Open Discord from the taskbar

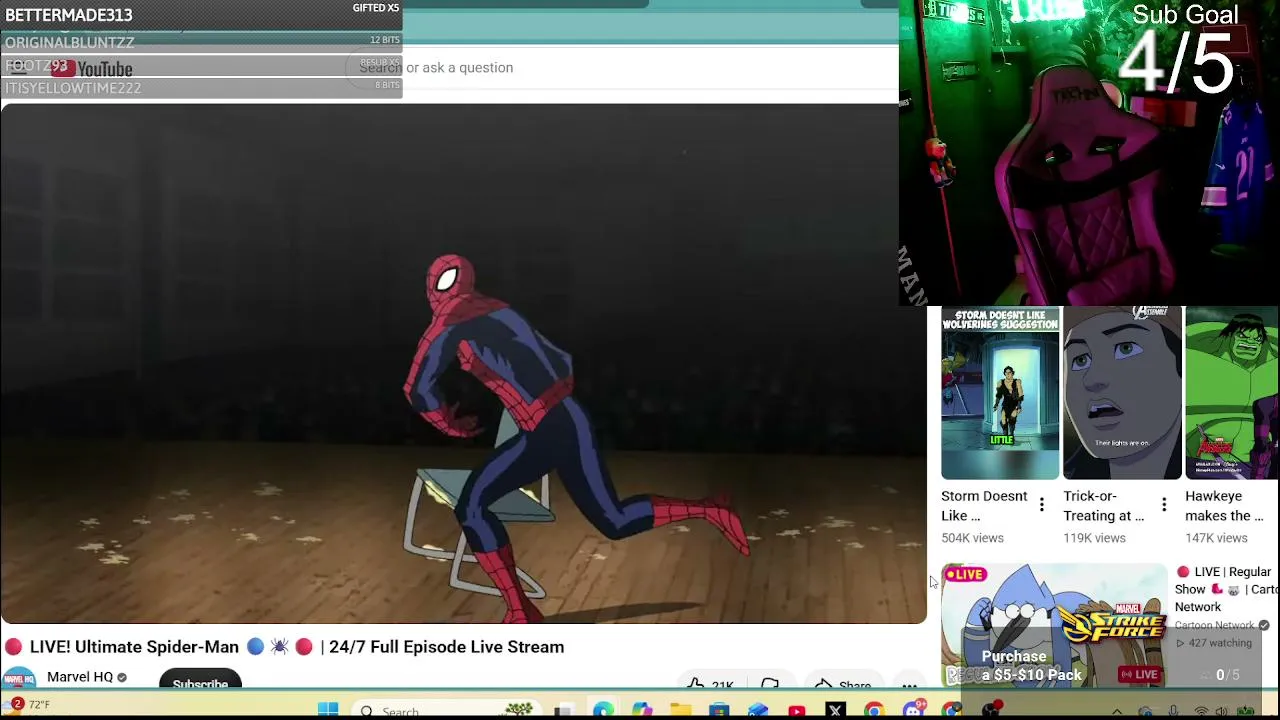point(912,710)
